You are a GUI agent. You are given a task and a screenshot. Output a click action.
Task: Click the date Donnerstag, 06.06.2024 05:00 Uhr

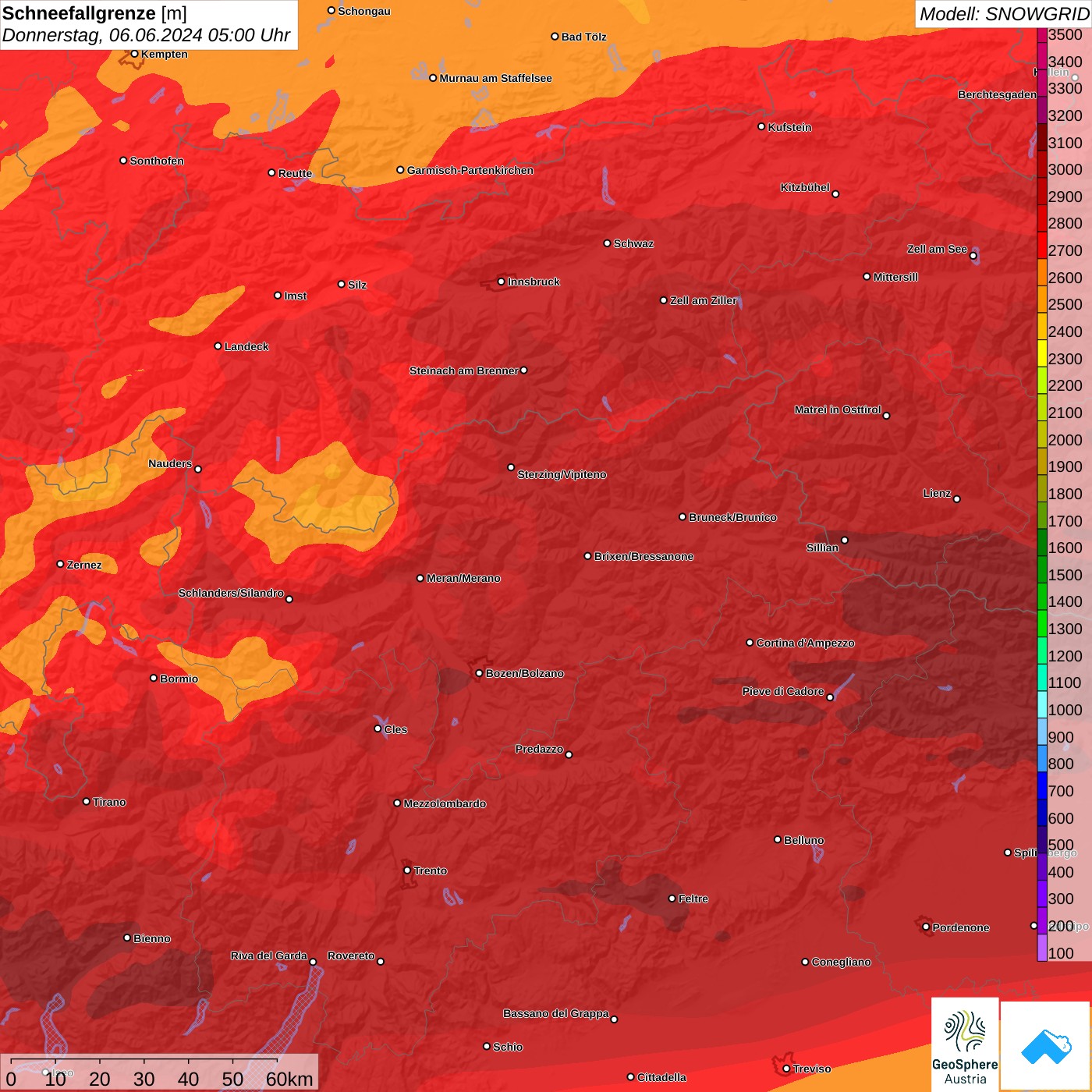click(146, 35)
